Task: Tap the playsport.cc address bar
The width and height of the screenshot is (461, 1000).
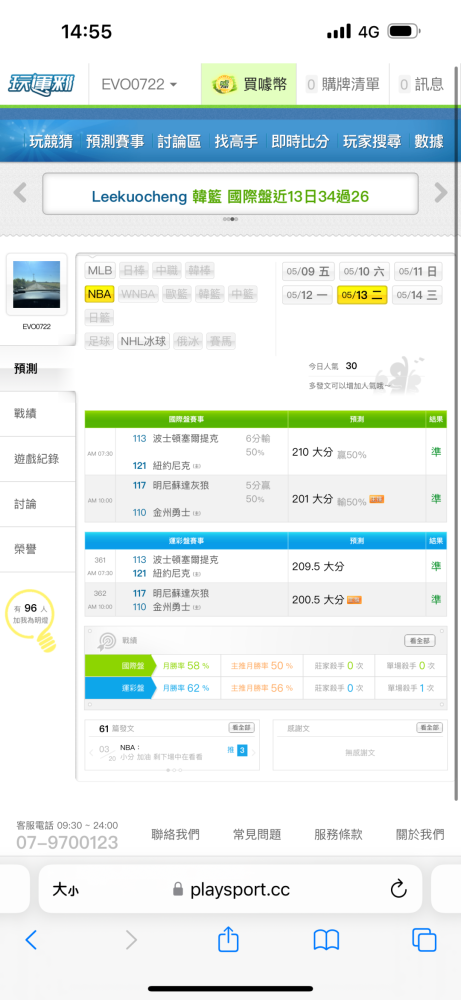Action: [230, 889]
